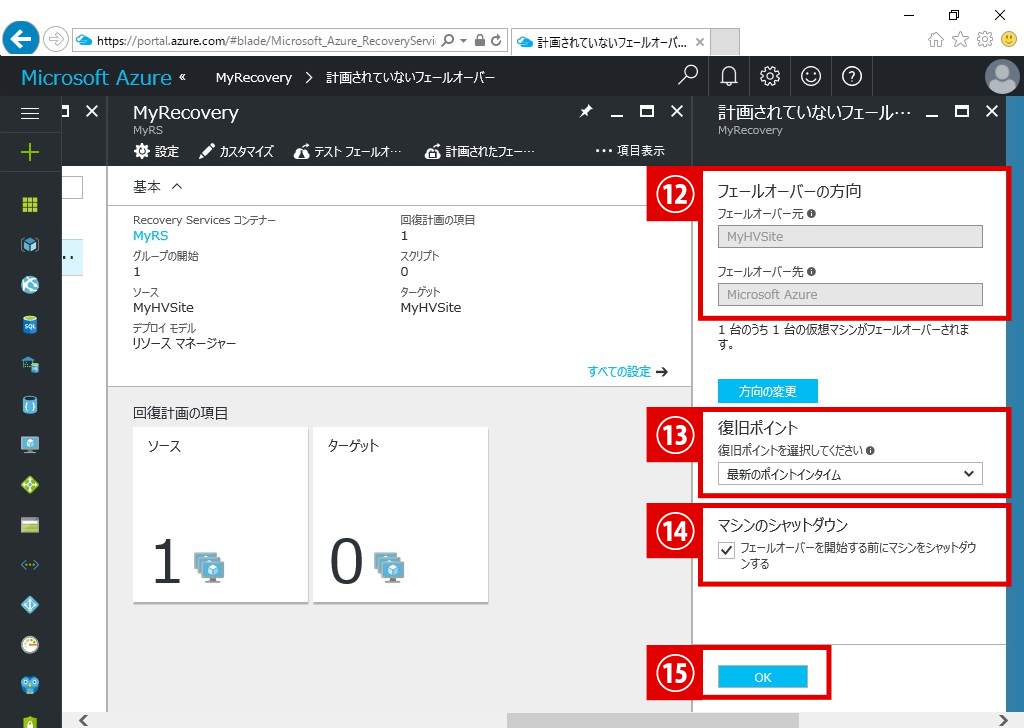Open the feedback smiley icon in Azure header
The image size is (1024, 728).
point(810,76)
